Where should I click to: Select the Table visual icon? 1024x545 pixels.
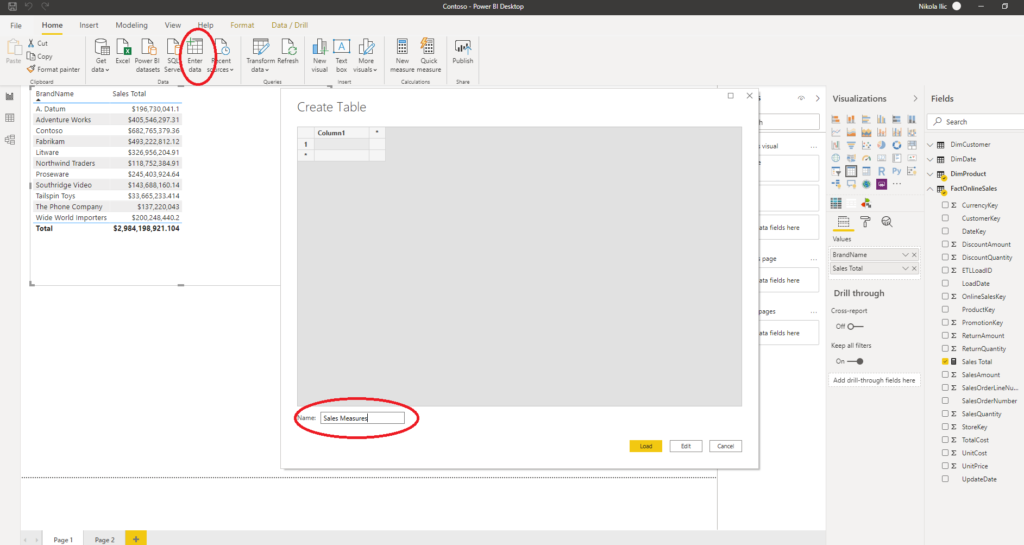pos(851,171)
